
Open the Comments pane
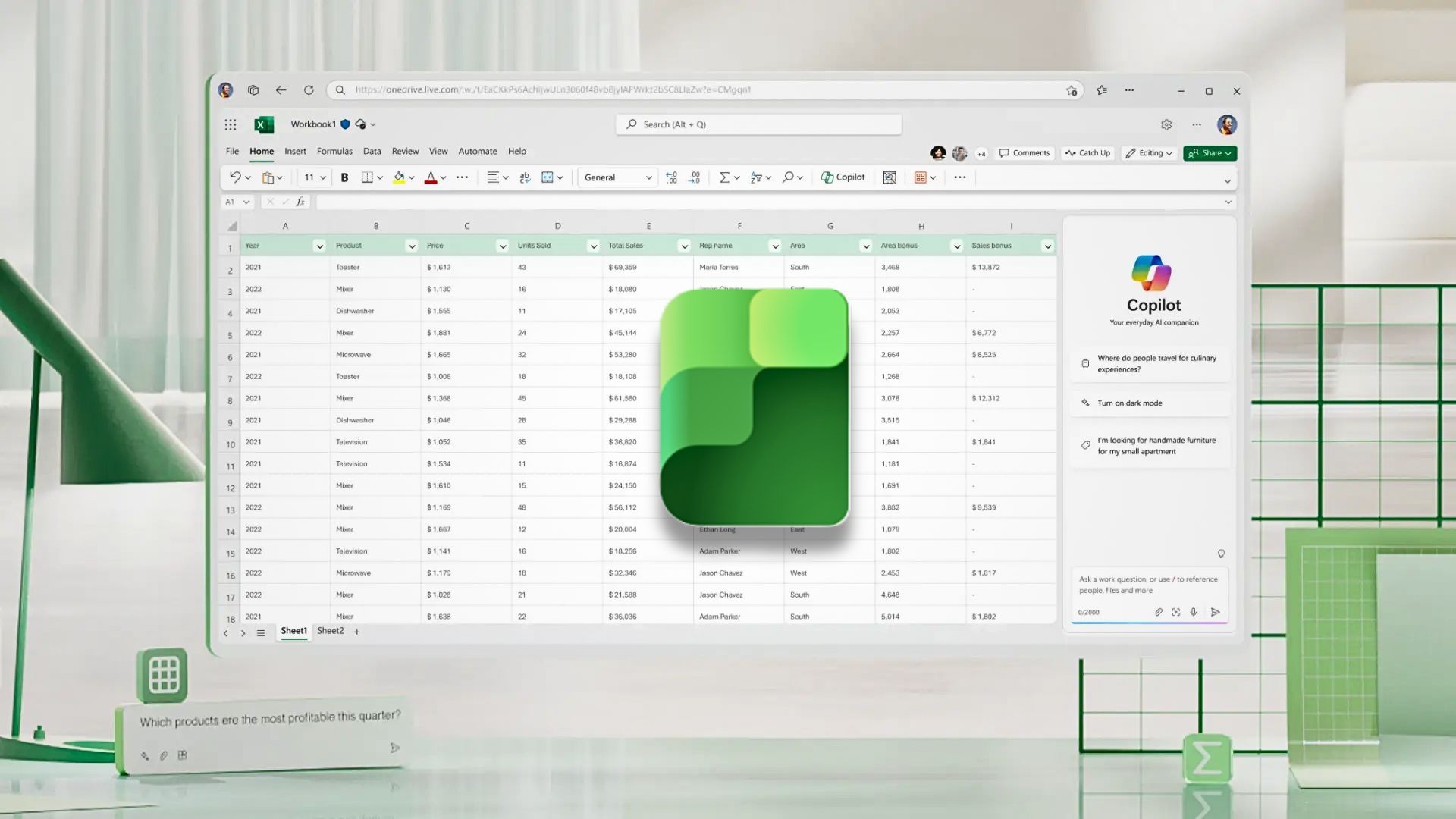pyautogui.click(x=1025, y=153)
